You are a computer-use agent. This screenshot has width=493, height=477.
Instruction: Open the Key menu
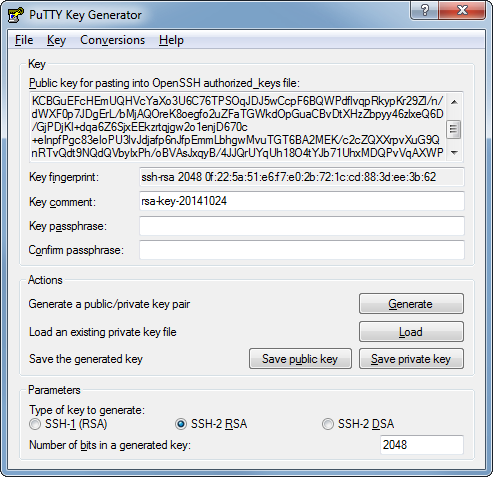coord(56,40)
